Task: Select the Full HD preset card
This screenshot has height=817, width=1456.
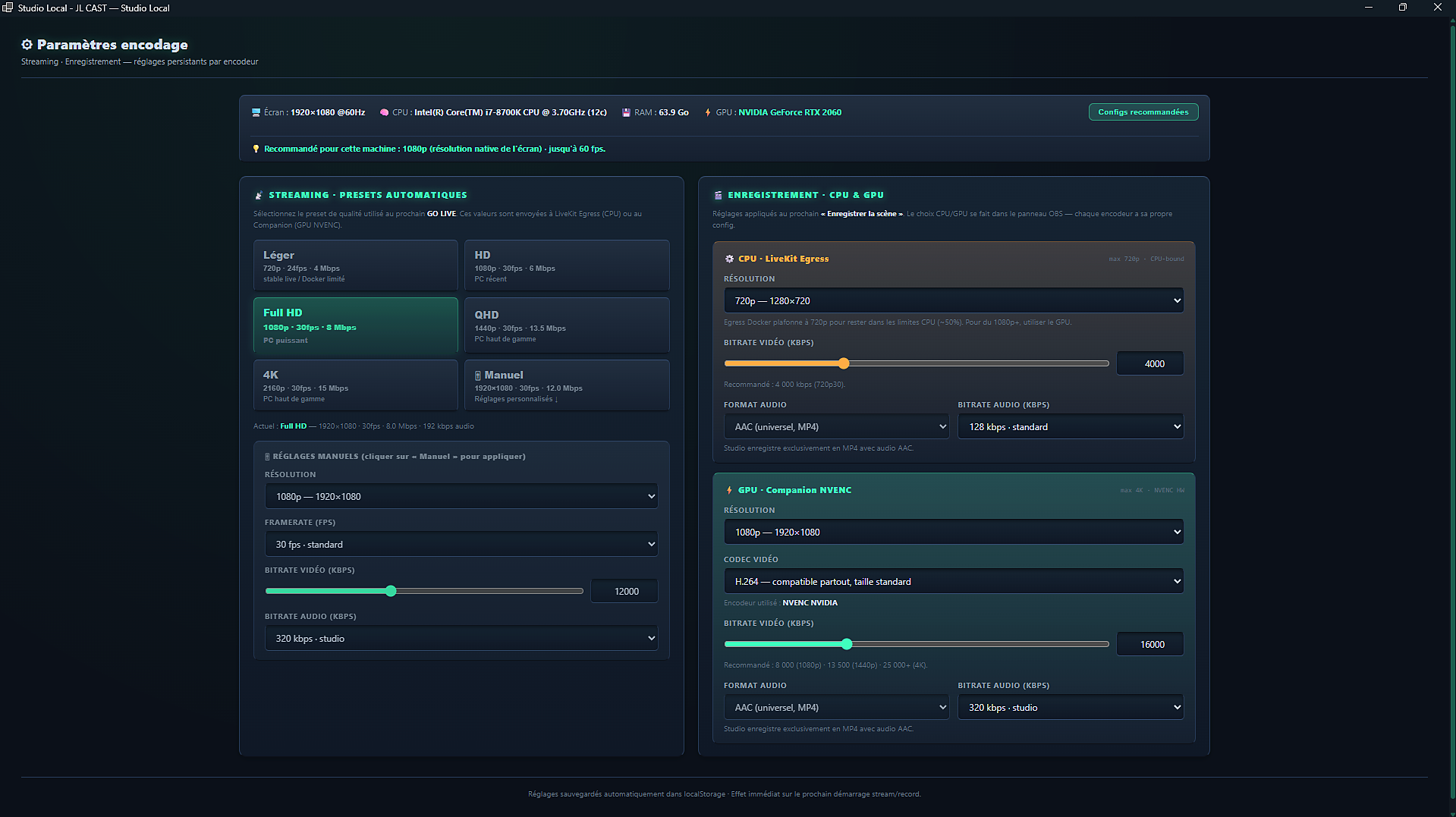Action: click(x=356, y=325)
